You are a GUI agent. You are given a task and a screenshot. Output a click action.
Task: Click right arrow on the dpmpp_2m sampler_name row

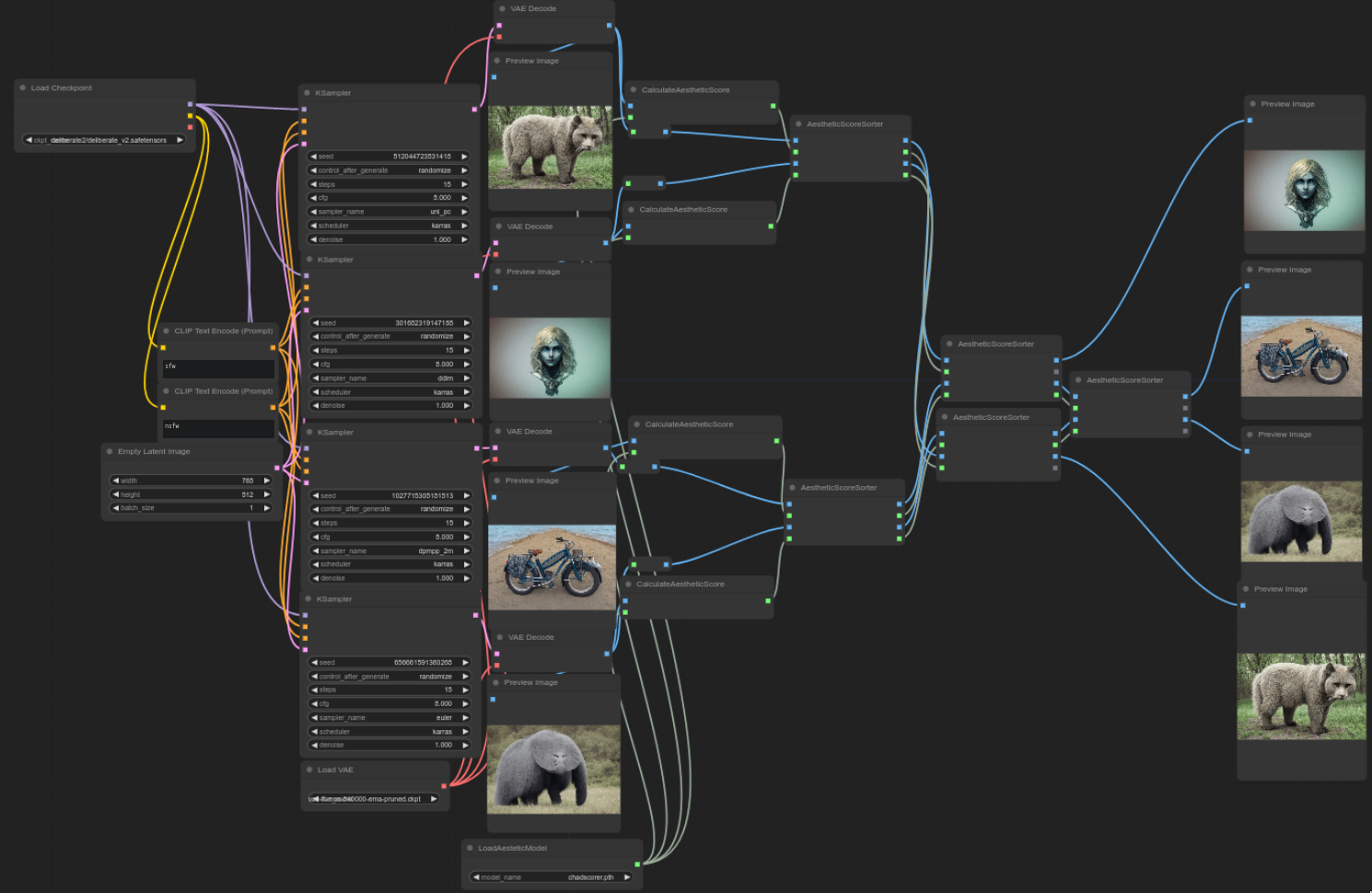[x=467, y=551]
